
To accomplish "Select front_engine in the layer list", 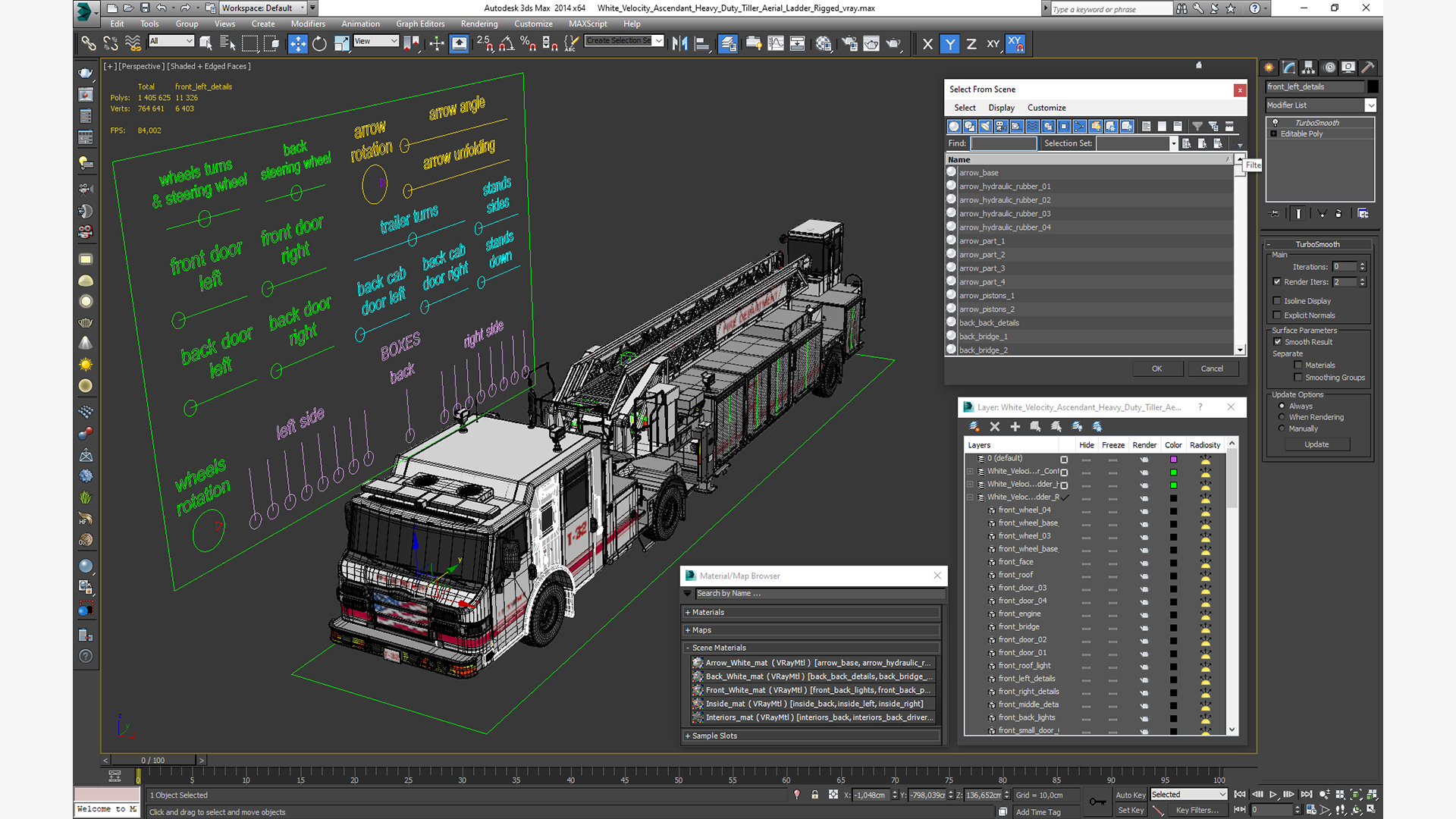I will 1019,613.
